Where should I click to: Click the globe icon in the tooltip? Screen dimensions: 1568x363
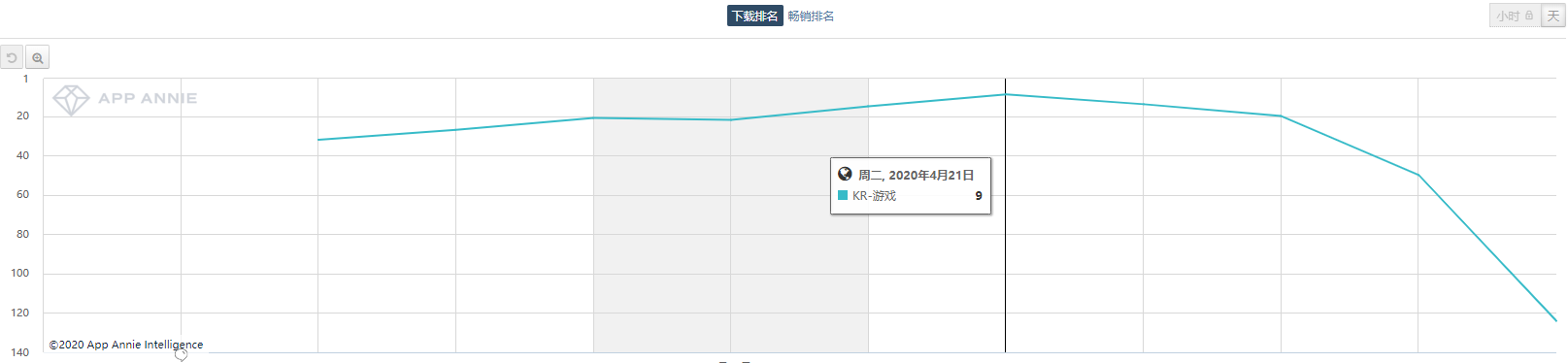click(x=845, y=175)
